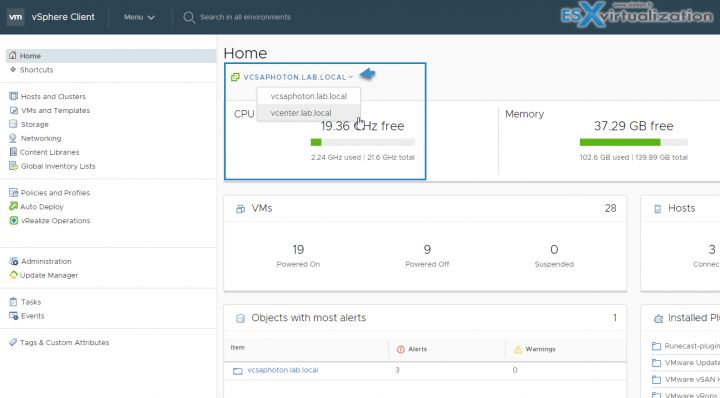The height and width of the screenshot is (398, 720).
Task: Open the Auto Deploy icon
Action: (x=13, y=207)
